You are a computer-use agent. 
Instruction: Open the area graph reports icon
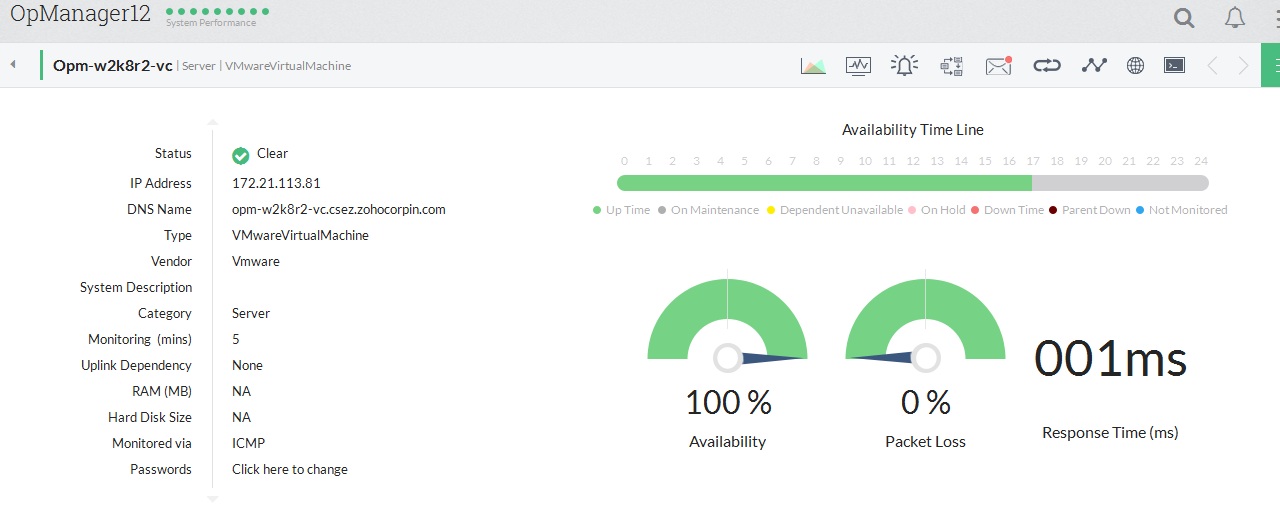(x=813, y=66)
